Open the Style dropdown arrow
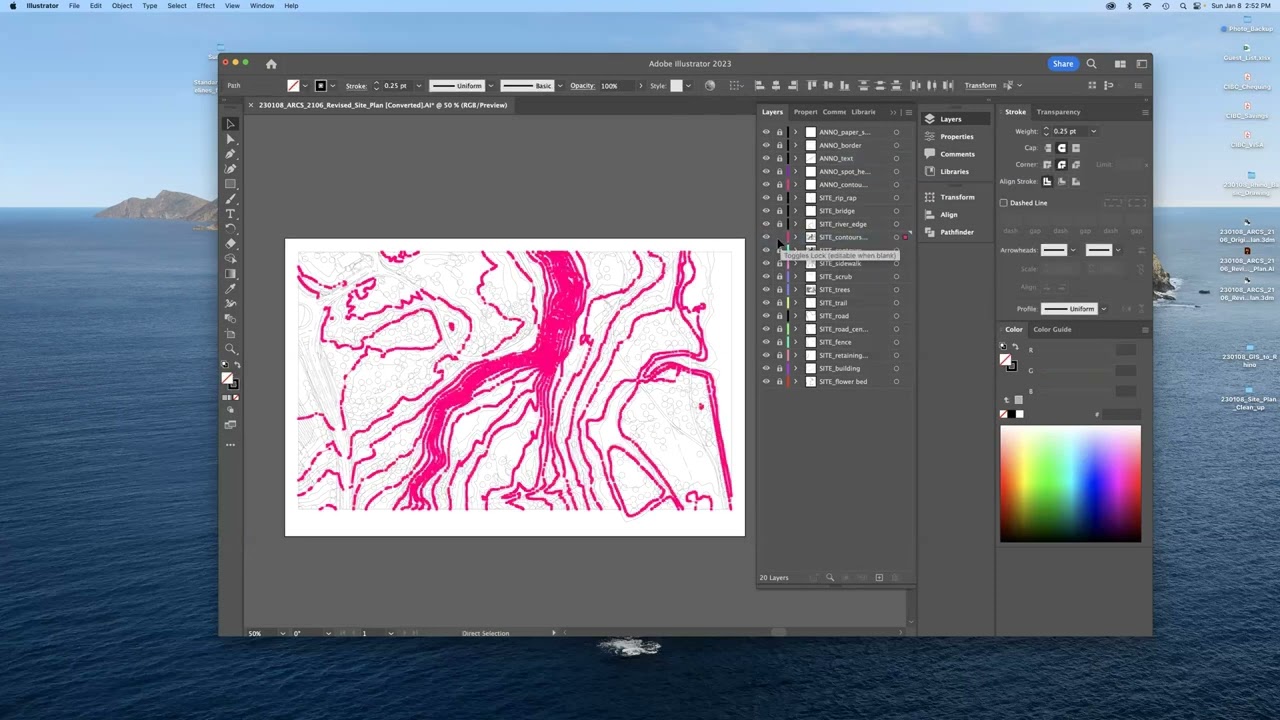The width and height of the screenshot is (1280, 720). pos(688,86)
